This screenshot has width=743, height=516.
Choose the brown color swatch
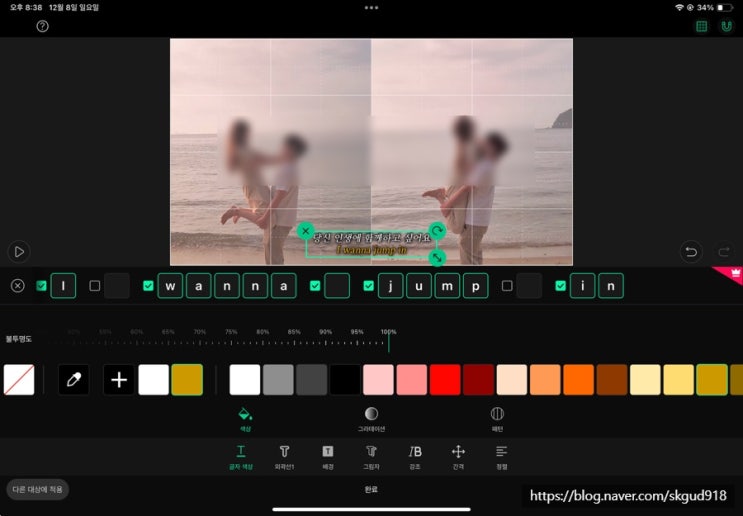(x=612, y=380)
